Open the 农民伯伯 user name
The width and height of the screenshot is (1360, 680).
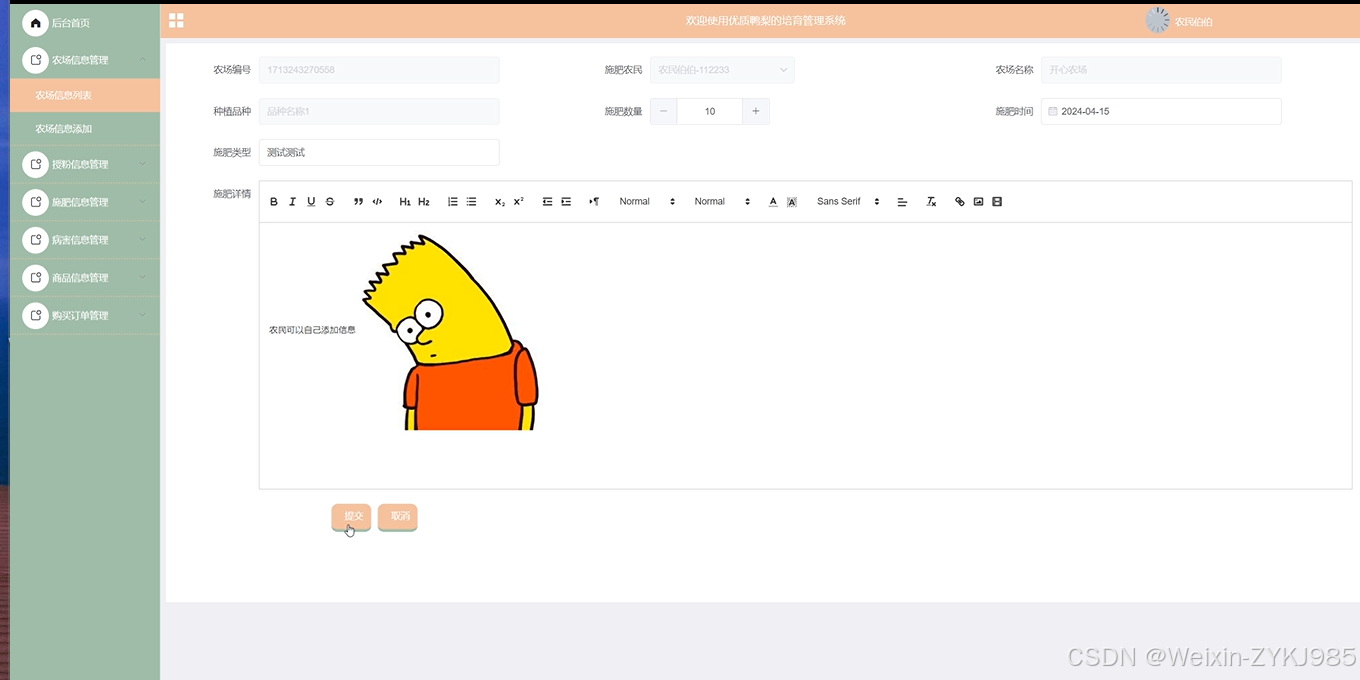click(1193, 22)
